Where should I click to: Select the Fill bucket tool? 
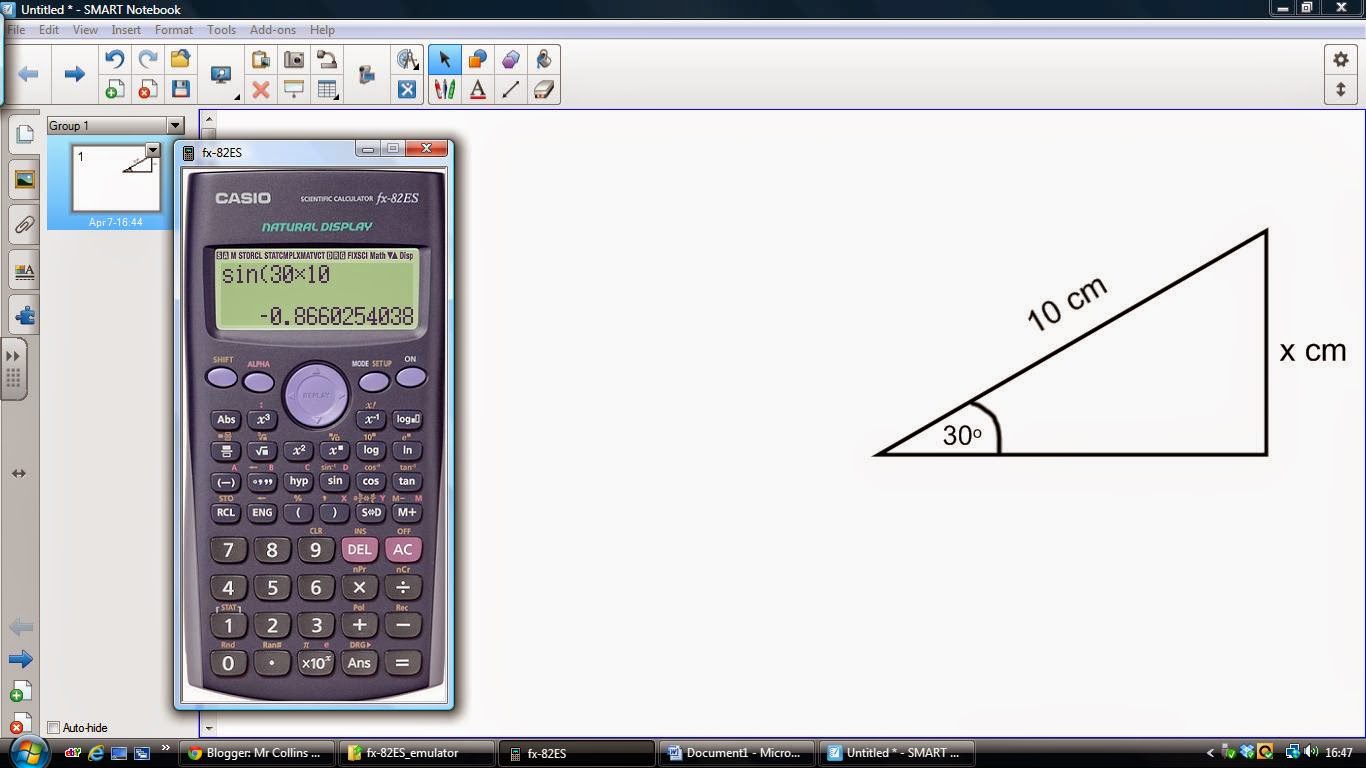(x=543, y=60)
